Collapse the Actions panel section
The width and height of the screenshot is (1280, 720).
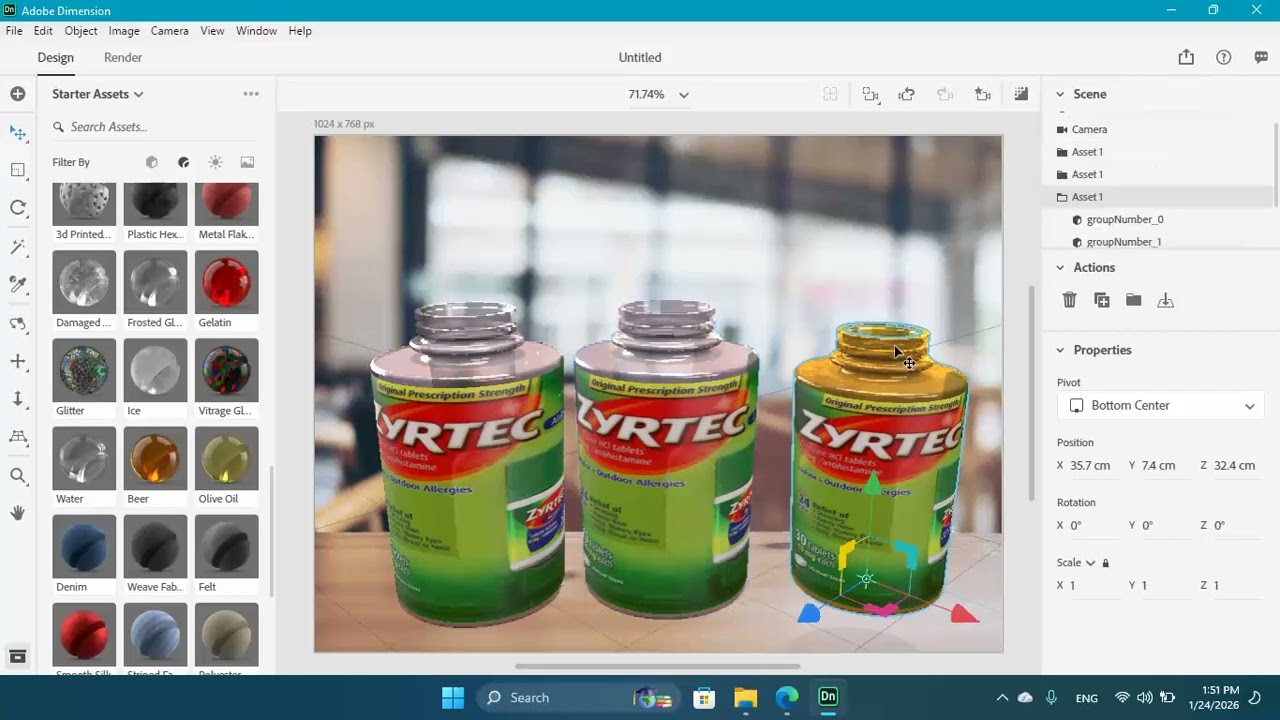coord(1060,268)
